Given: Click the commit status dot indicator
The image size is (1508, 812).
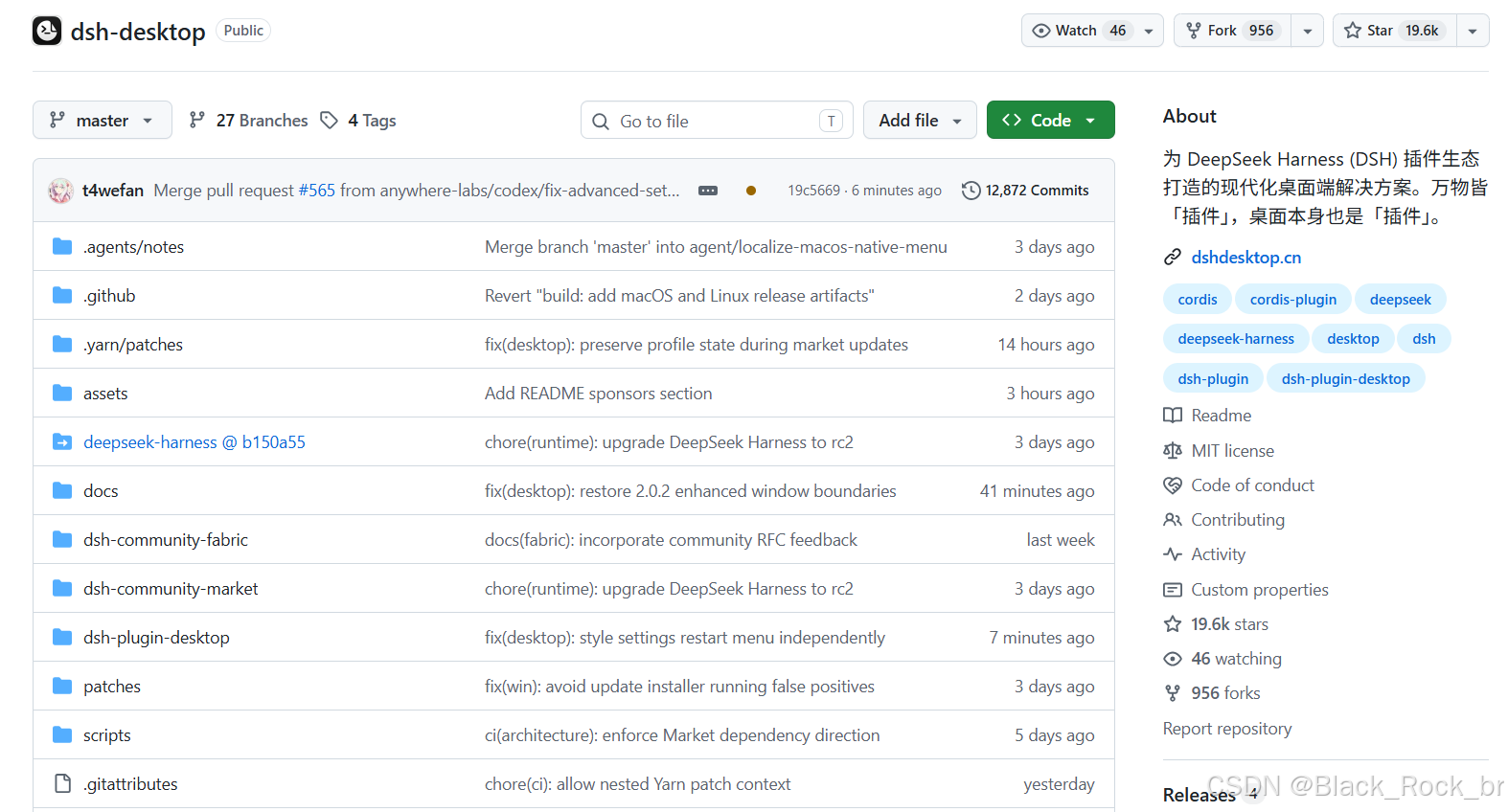Looking at the screenshot, I should pyautogui.click(x=751, y=191).
